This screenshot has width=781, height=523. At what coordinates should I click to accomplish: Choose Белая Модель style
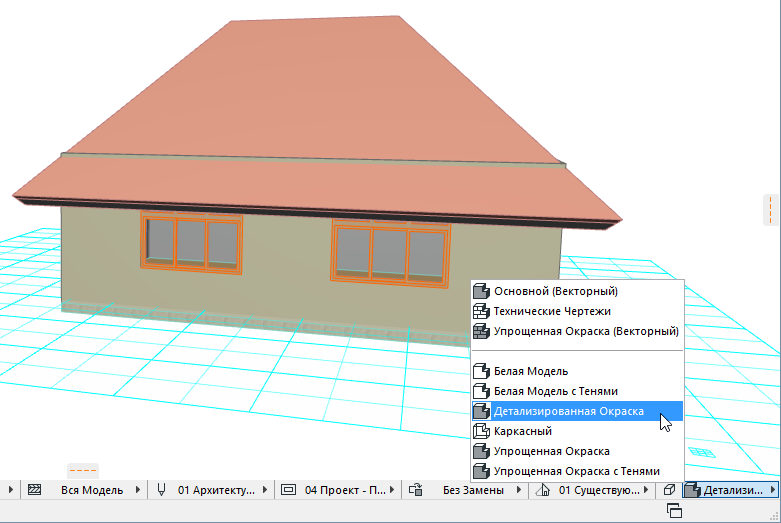577,371
